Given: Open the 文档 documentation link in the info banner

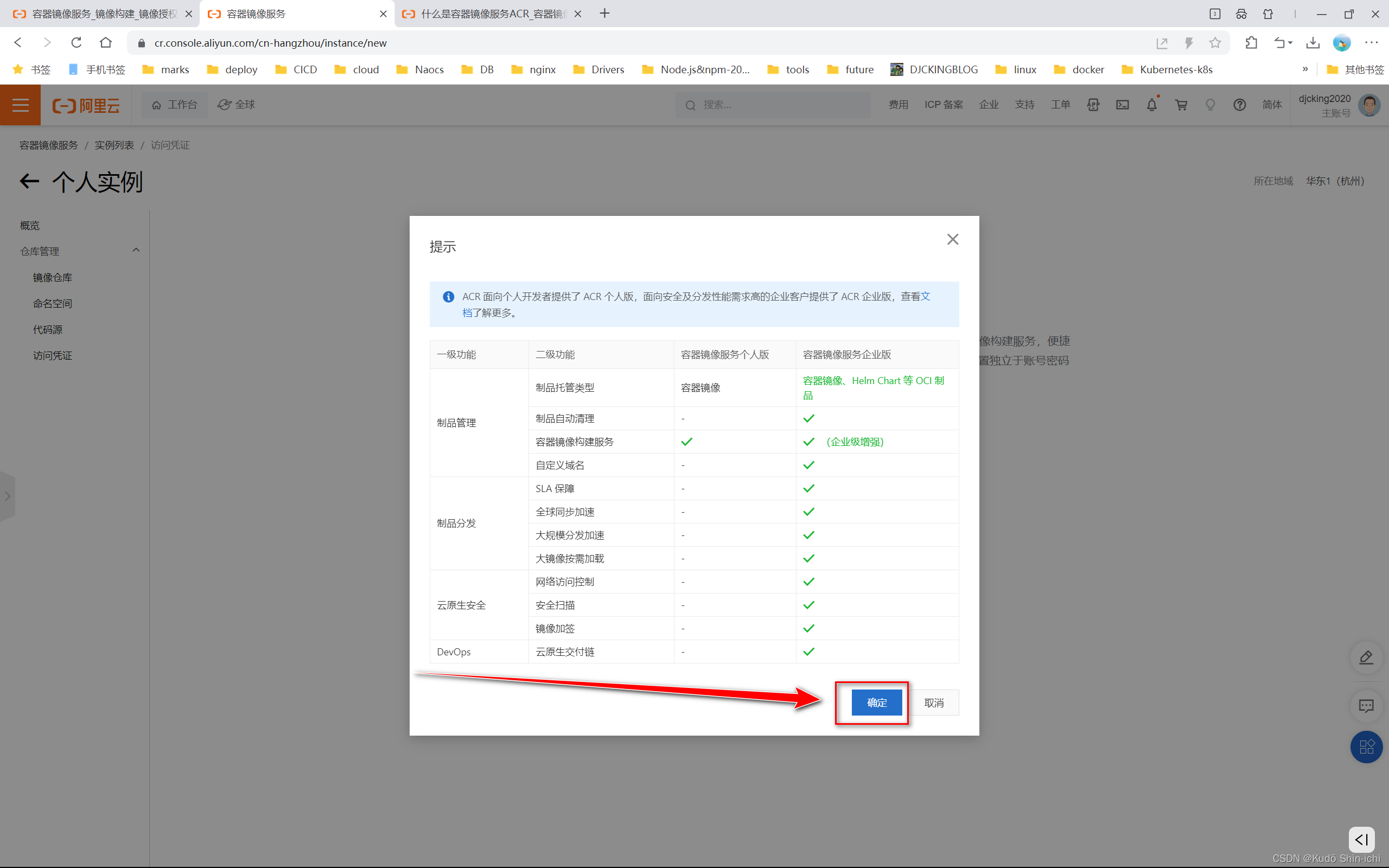Looking at the screenshot, I should click(x=925, y=296).
